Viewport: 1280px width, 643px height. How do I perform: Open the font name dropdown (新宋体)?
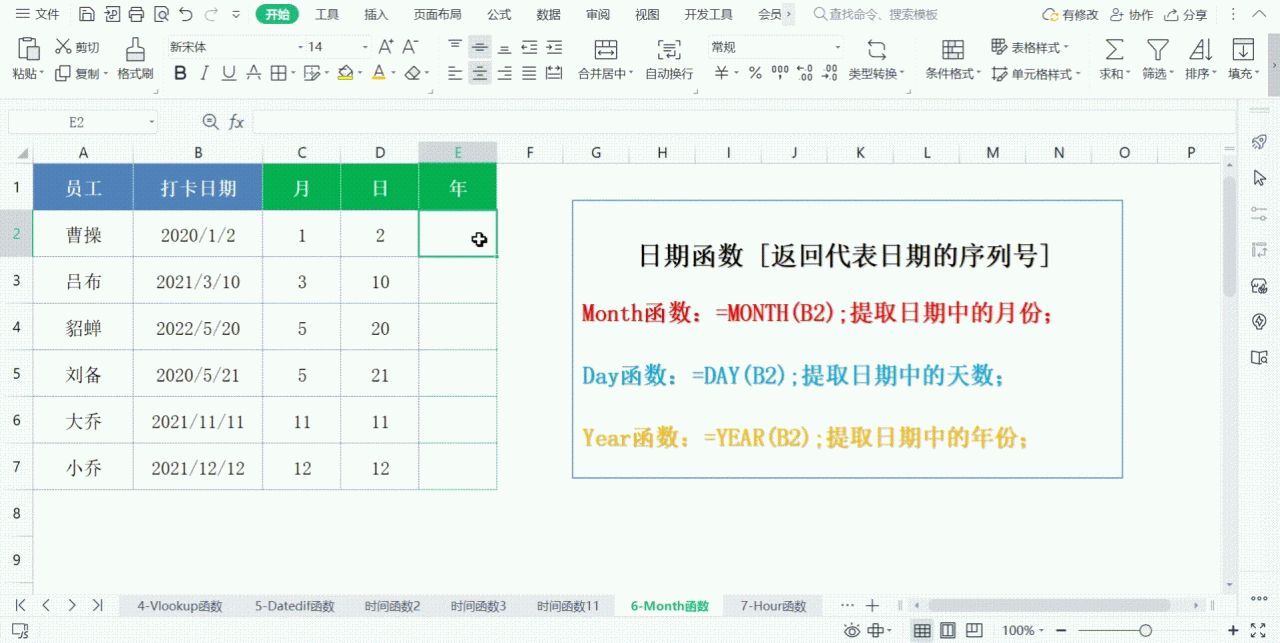pyautogui.click(x=300, y=47)
